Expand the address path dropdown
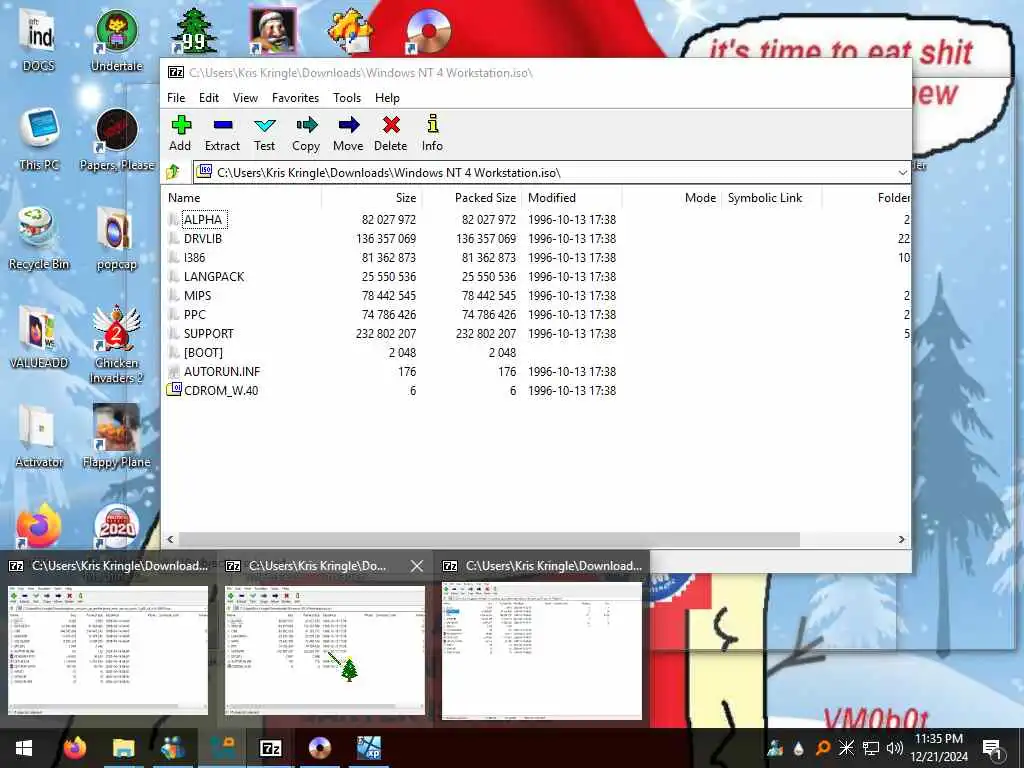Image resolution: width=1024 pixels, height=768 pixels. point(902,173)
